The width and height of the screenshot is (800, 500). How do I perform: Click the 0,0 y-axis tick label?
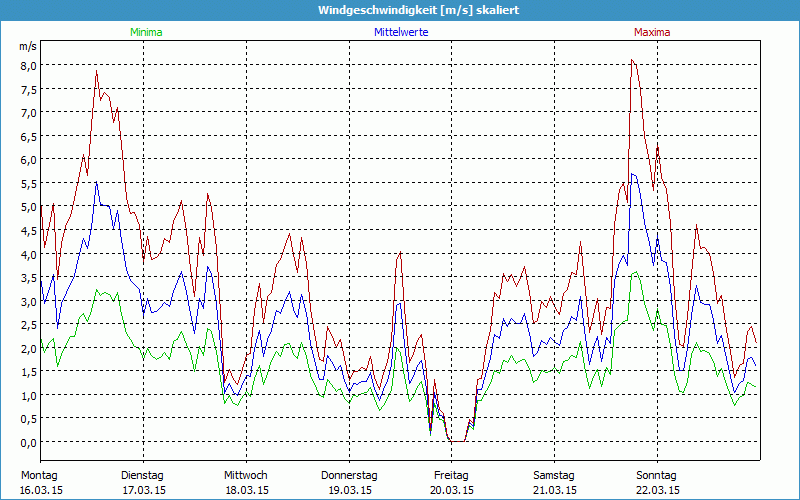click(28, 442)
